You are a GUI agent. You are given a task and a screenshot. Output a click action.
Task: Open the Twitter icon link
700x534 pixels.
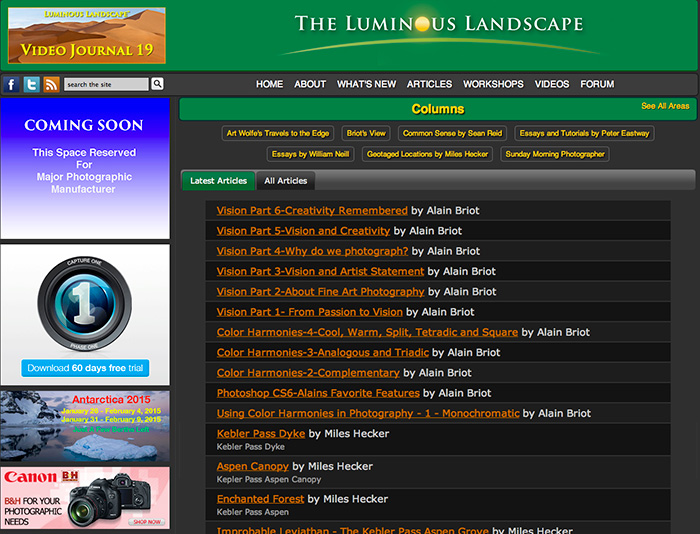click(32, 85)
